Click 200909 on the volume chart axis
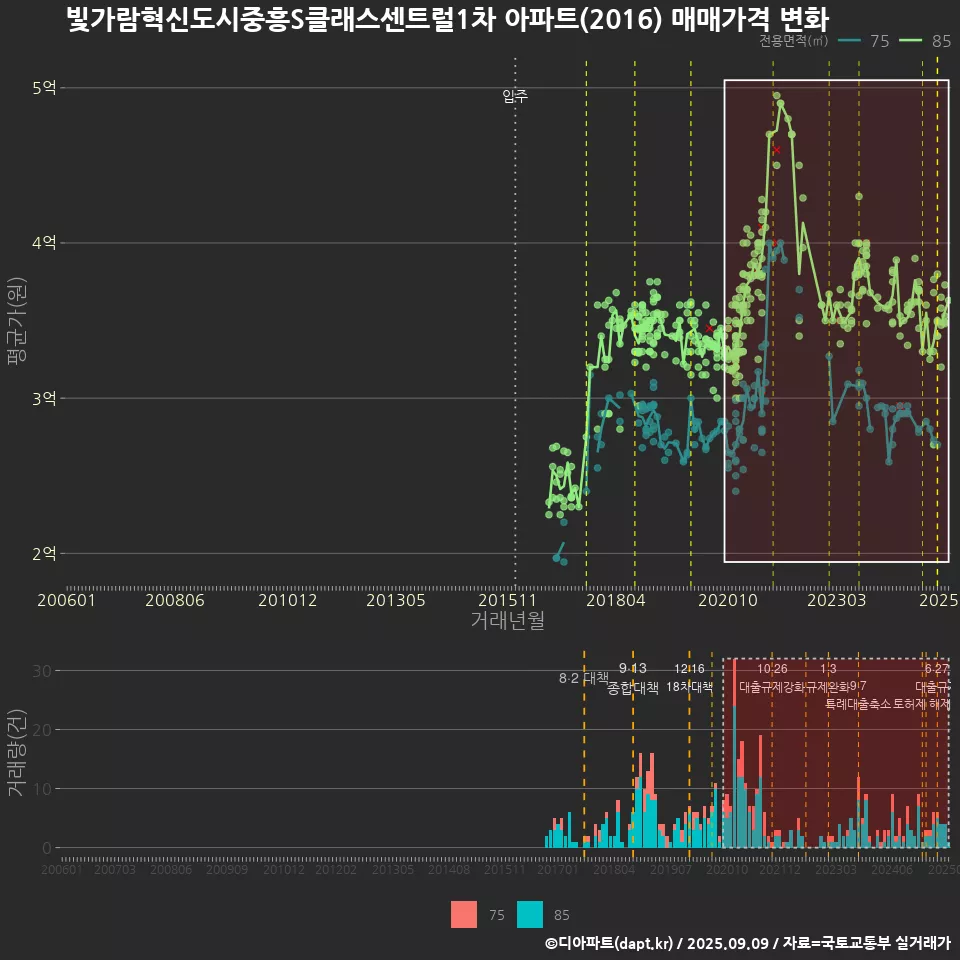 (227, 869)
